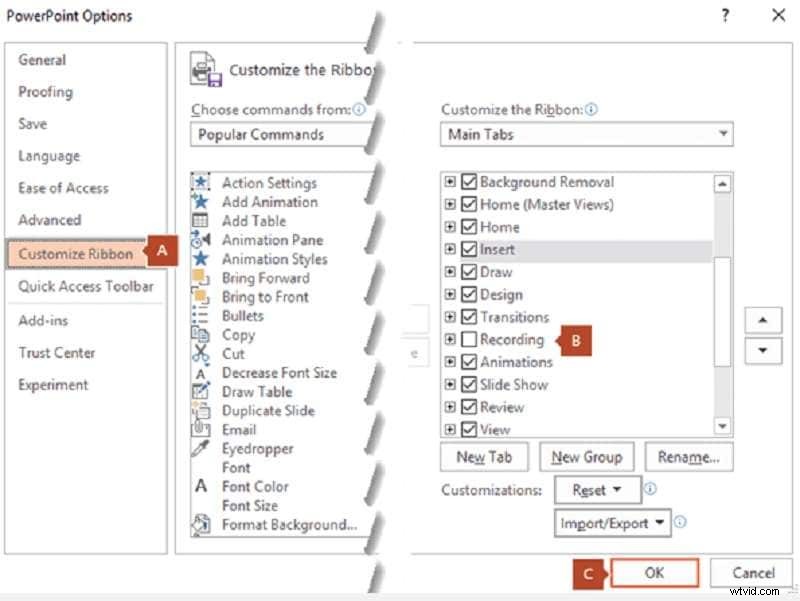Image resolution: width=800 pixels, height=601 pixels.
Task: Select the Action Settings command icon
Action: (x=200, y=183)
